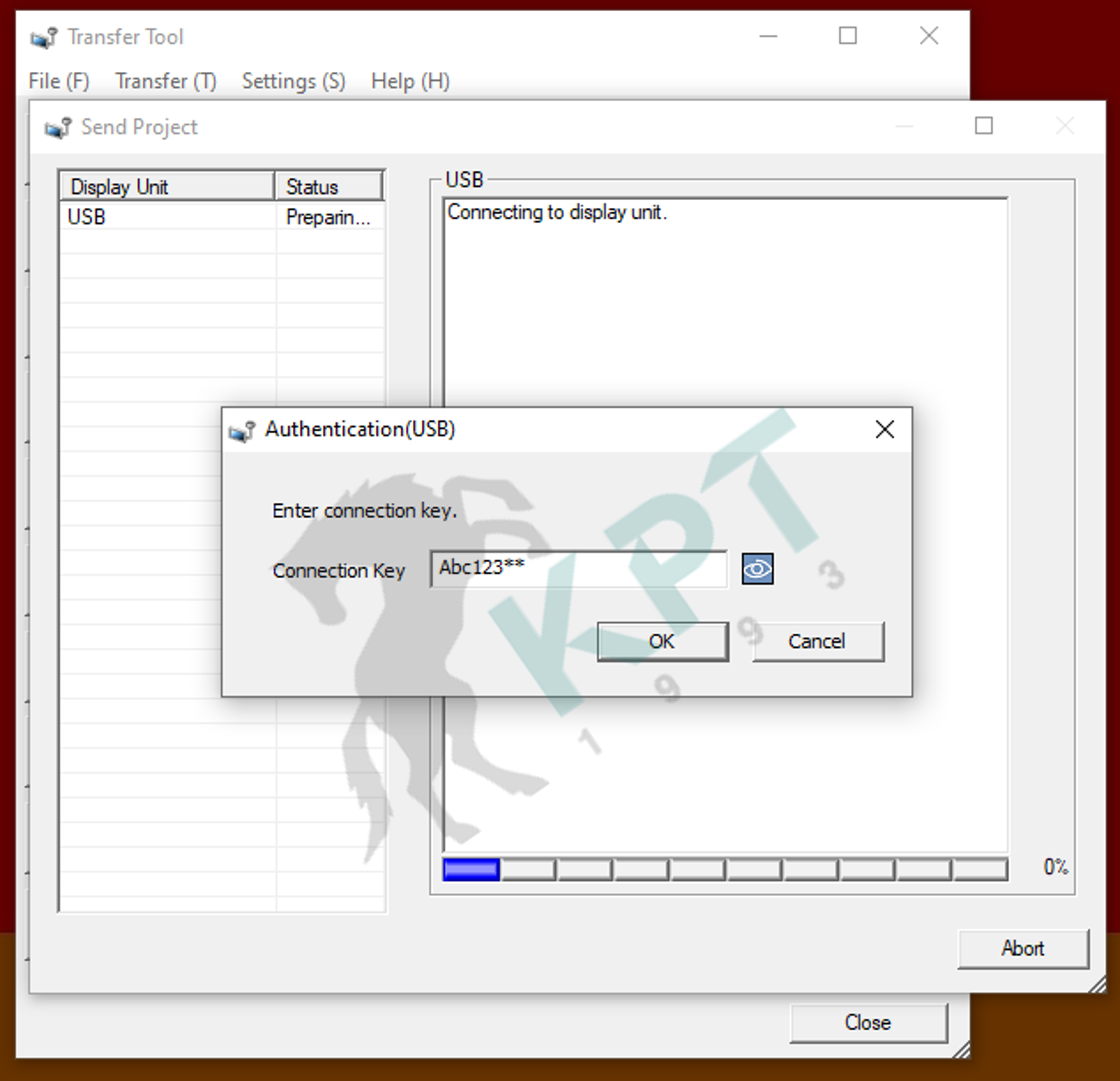Click the USB group box label
Screen dimensions: 1120x1081
464,180
